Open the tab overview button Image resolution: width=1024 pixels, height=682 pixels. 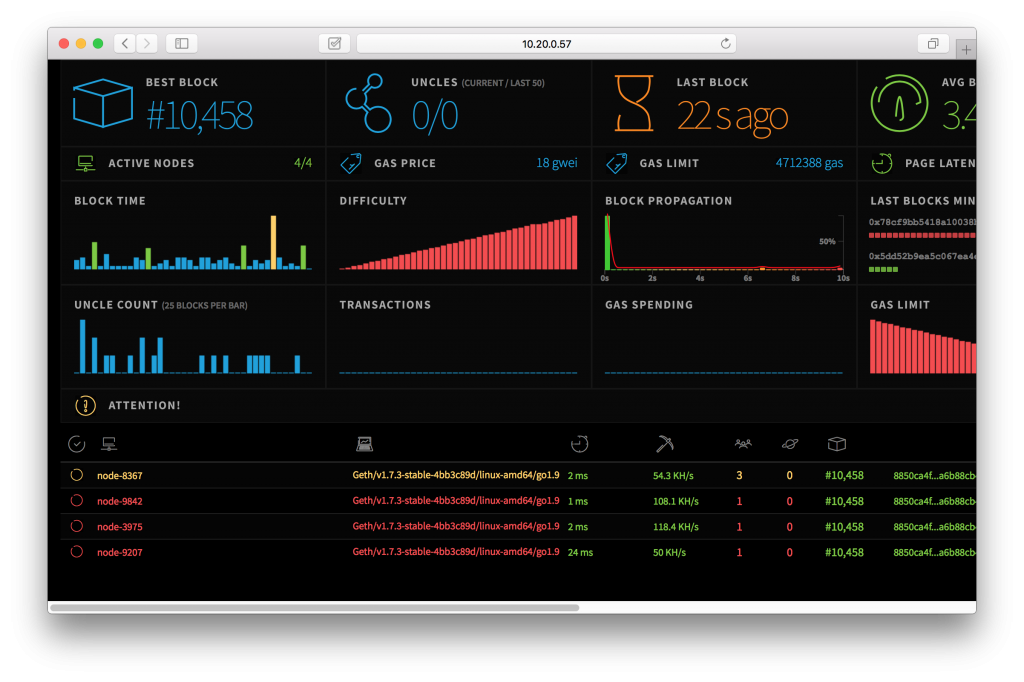pos(933,44)
